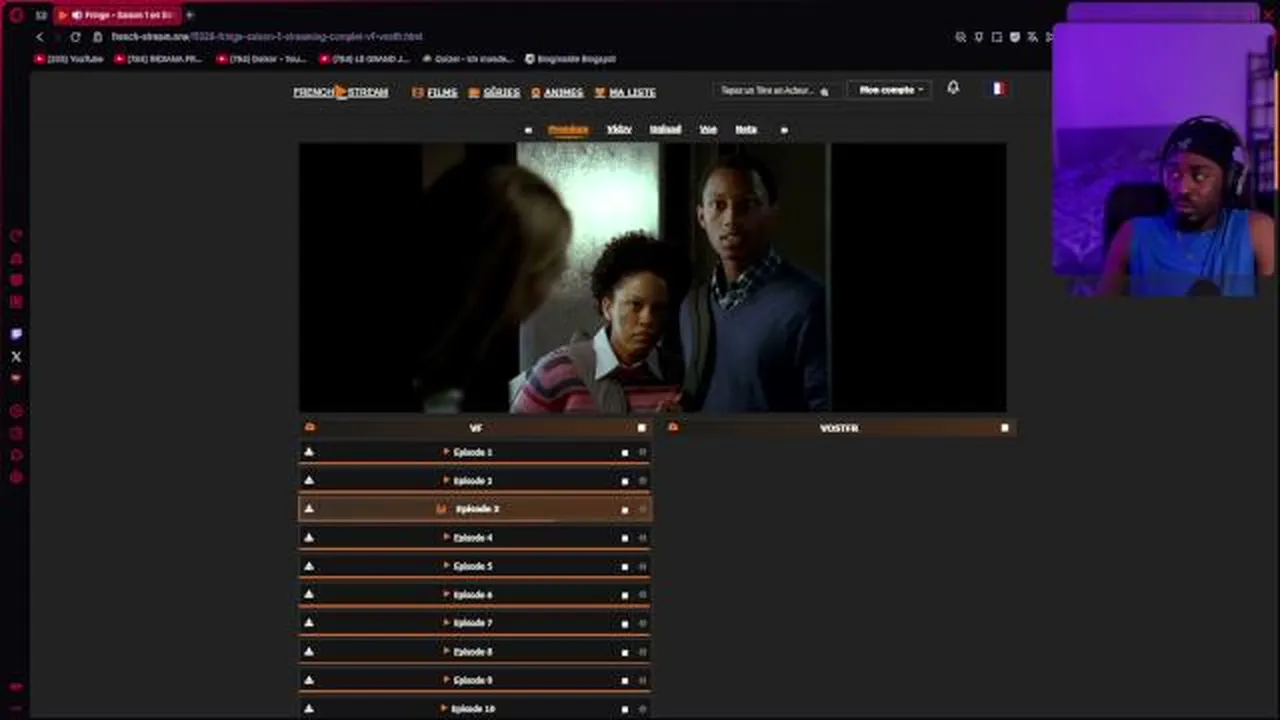Image resolution: width=1280 pixels, height=720 pixels.
Task: Select the Fringe - Saison 1 browser tab
Action: coord(116,15)
